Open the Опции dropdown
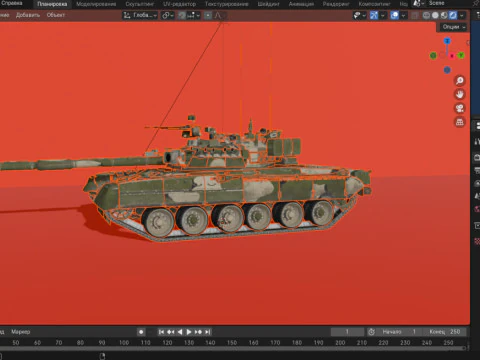This screenshot has height=360, width=480. [x=454, y=27]
